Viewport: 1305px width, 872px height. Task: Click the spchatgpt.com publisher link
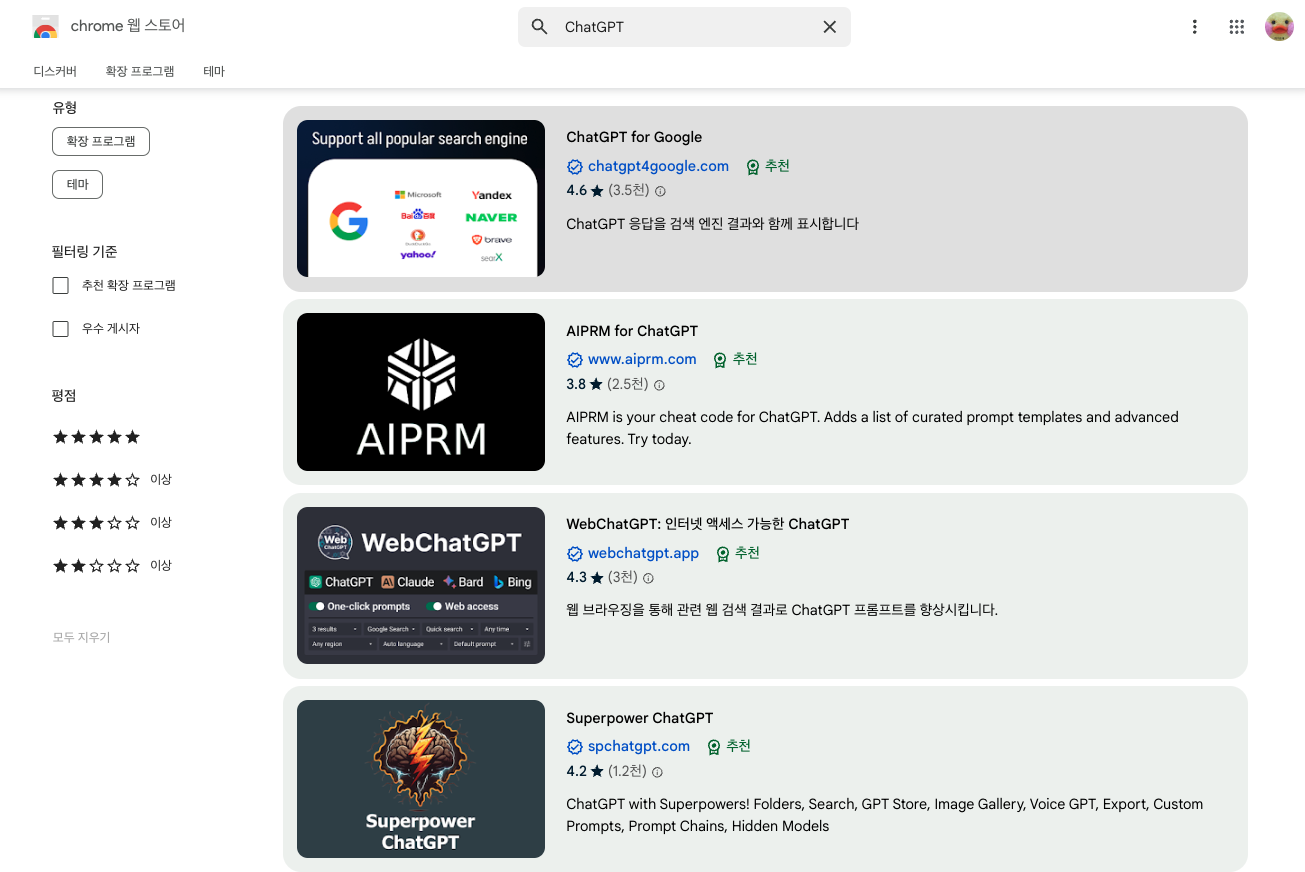point(639,746)
